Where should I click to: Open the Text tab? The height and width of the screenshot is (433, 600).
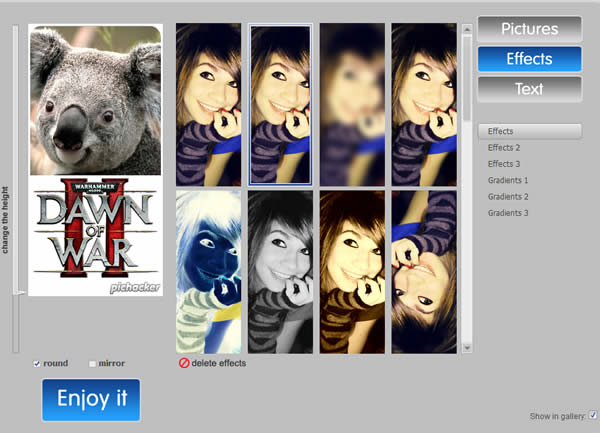point(530,89)
